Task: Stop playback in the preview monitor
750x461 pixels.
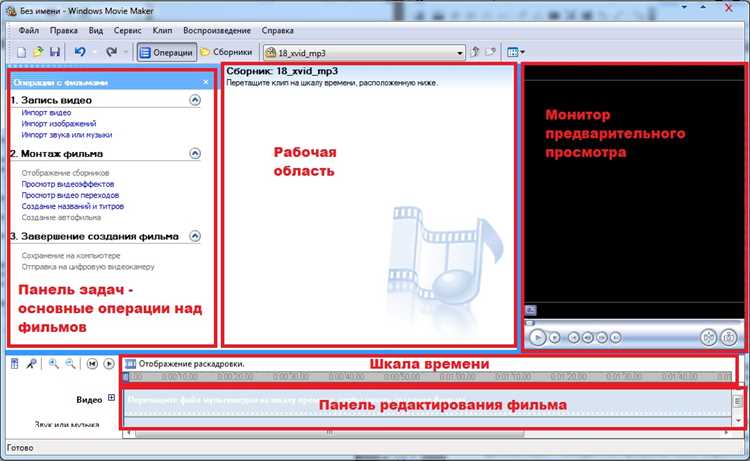Action: coord(554,338)
